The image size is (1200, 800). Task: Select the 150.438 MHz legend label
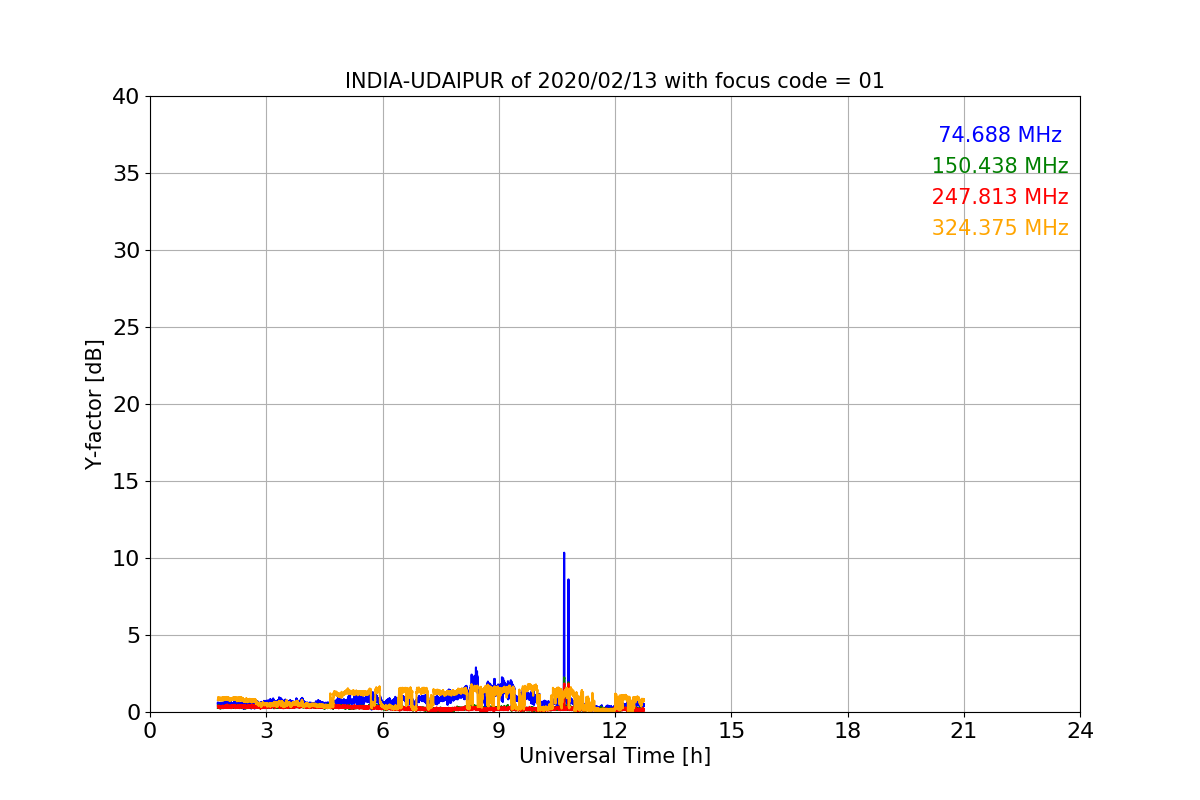(1000, 166)
